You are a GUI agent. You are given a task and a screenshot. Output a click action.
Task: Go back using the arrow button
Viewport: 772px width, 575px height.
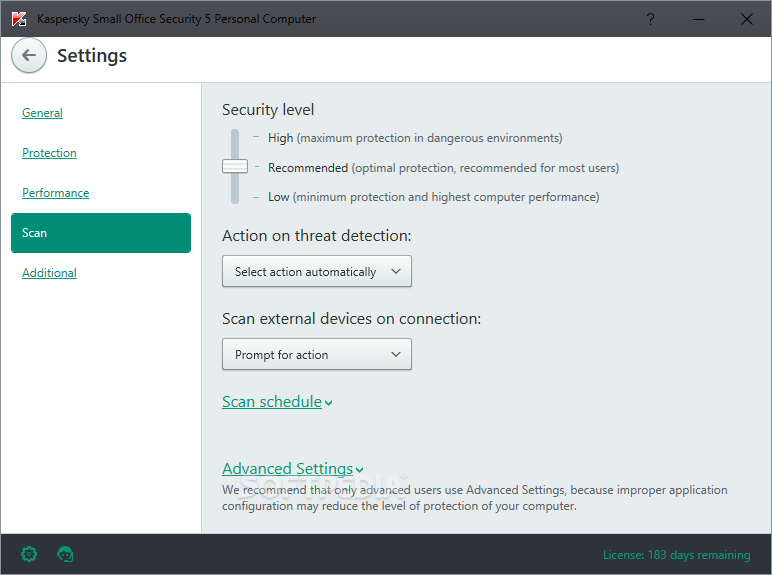click(x=29, y=56)
